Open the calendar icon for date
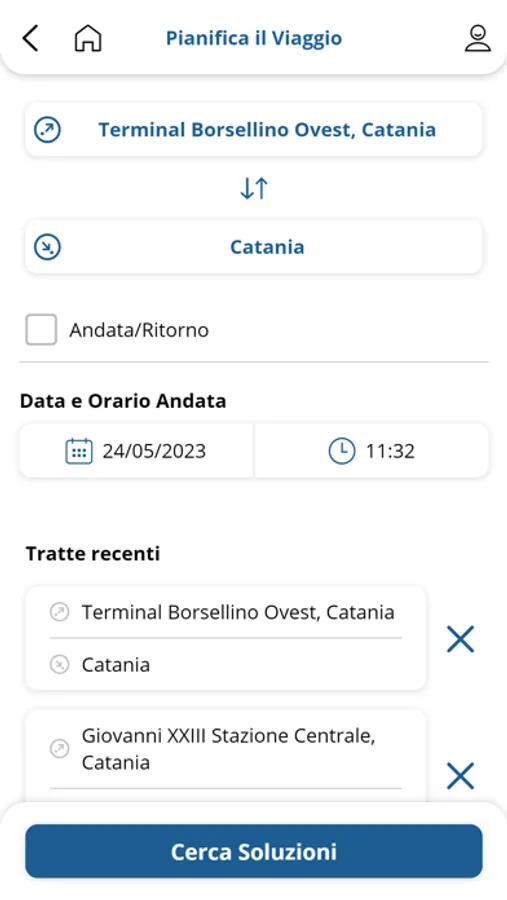507x900 pixels. point(79,451)
